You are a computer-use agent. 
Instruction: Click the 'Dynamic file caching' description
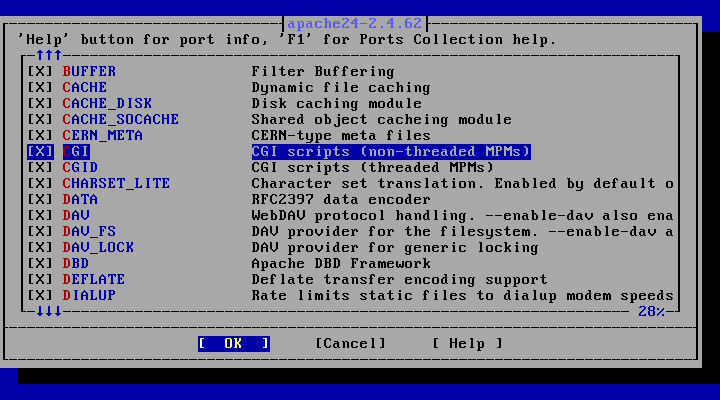coord(341,88)
